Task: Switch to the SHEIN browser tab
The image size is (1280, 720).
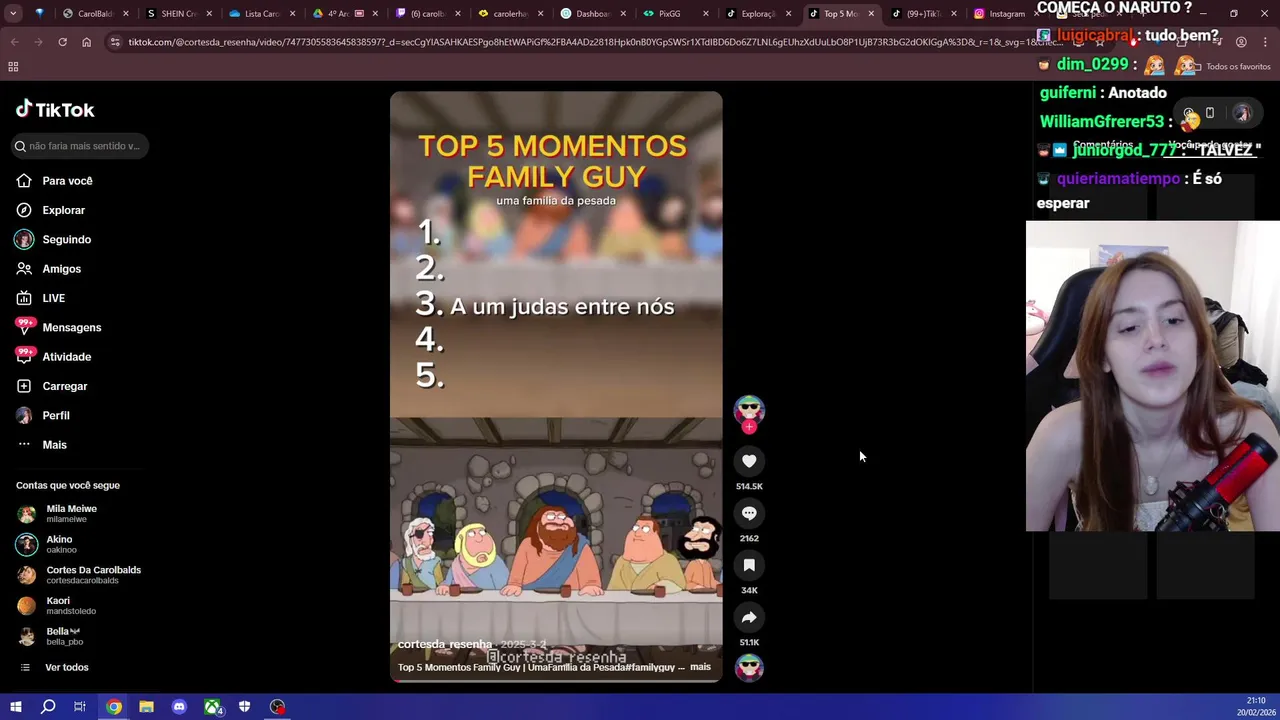Action: click(x=178, y=14)
